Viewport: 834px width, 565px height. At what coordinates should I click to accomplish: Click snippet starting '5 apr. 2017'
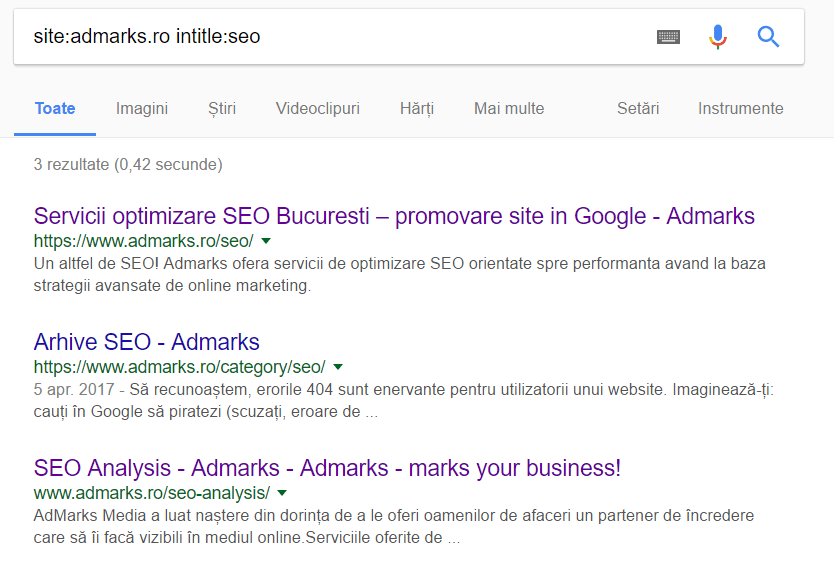click(x=404, y=401)
